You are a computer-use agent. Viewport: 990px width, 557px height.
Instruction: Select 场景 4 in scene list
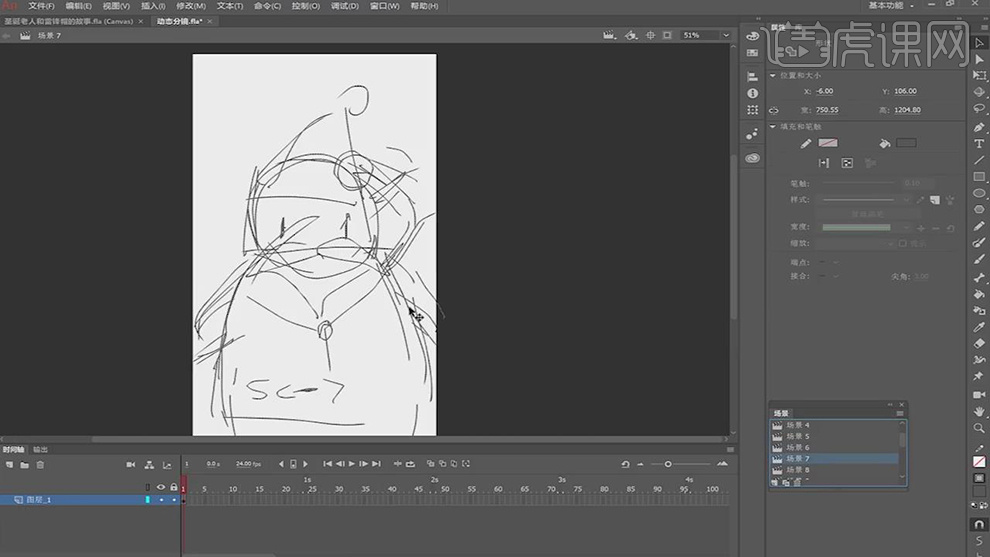(834, 425)
